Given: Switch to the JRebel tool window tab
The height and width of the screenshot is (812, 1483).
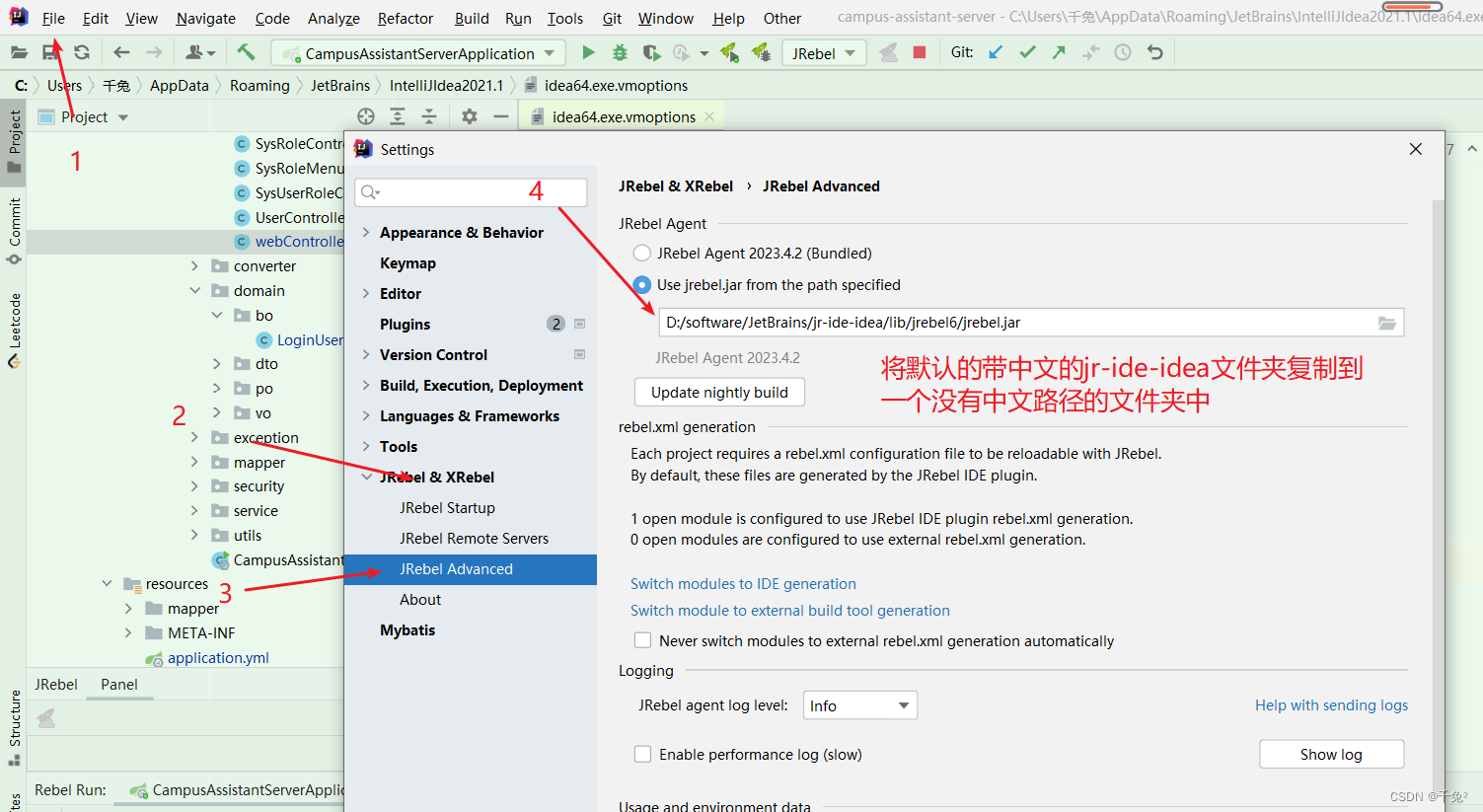Looking at the screenshot, I should click(x=56, y=684).
